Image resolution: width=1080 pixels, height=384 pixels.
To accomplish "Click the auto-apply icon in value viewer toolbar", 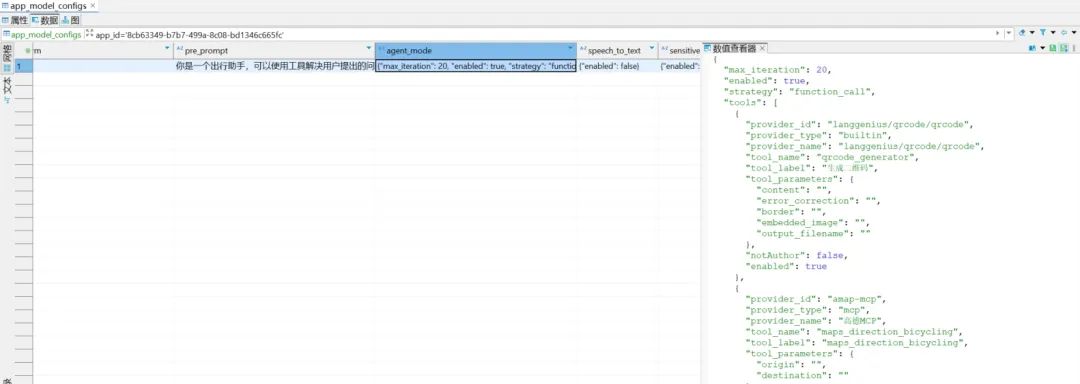I will [x=1064, y=48].
